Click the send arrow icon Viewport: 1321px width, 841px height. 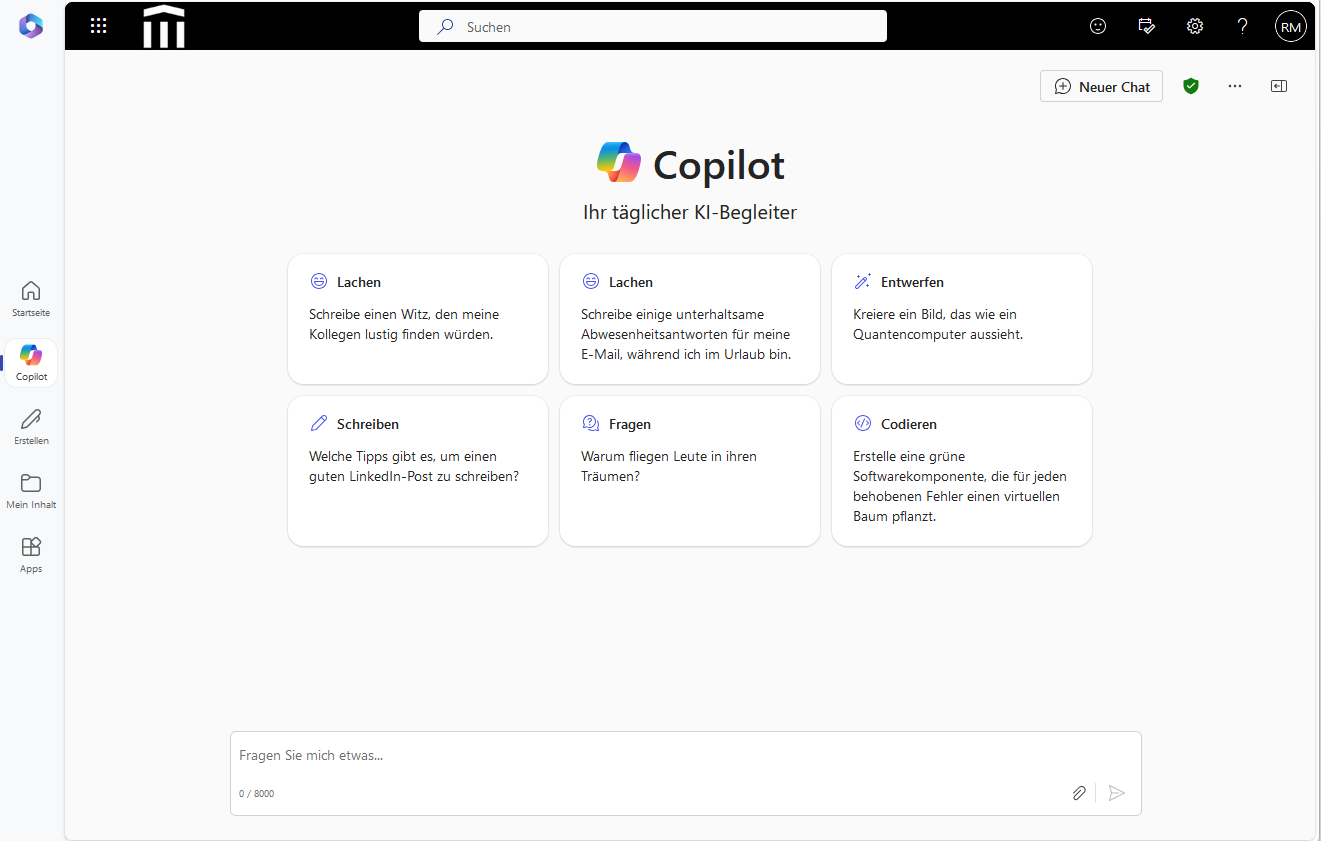(1117, 793)
